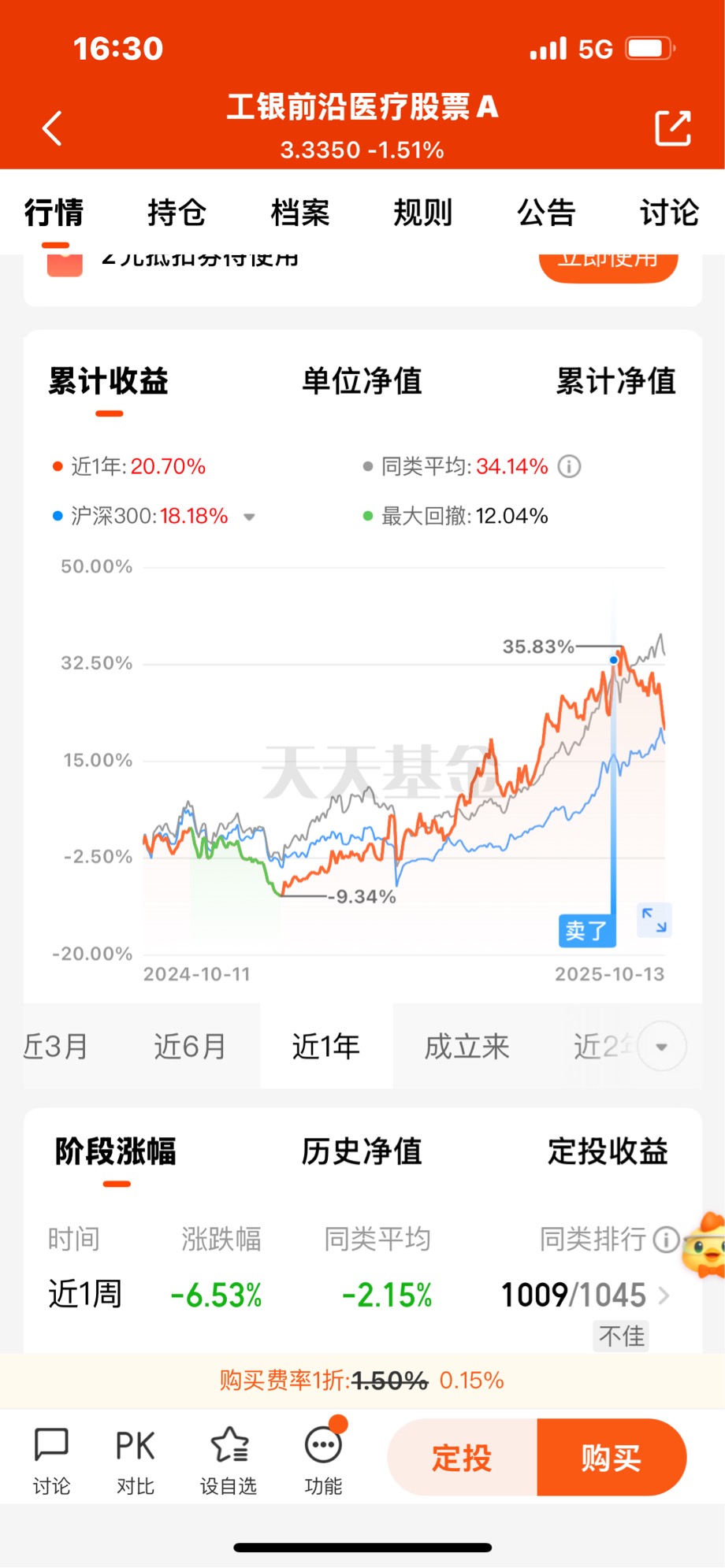Image resolution: width=725 pixels, height=1568 pixels.
Task: Tap the 购买 button
Action: [612, 1458]
